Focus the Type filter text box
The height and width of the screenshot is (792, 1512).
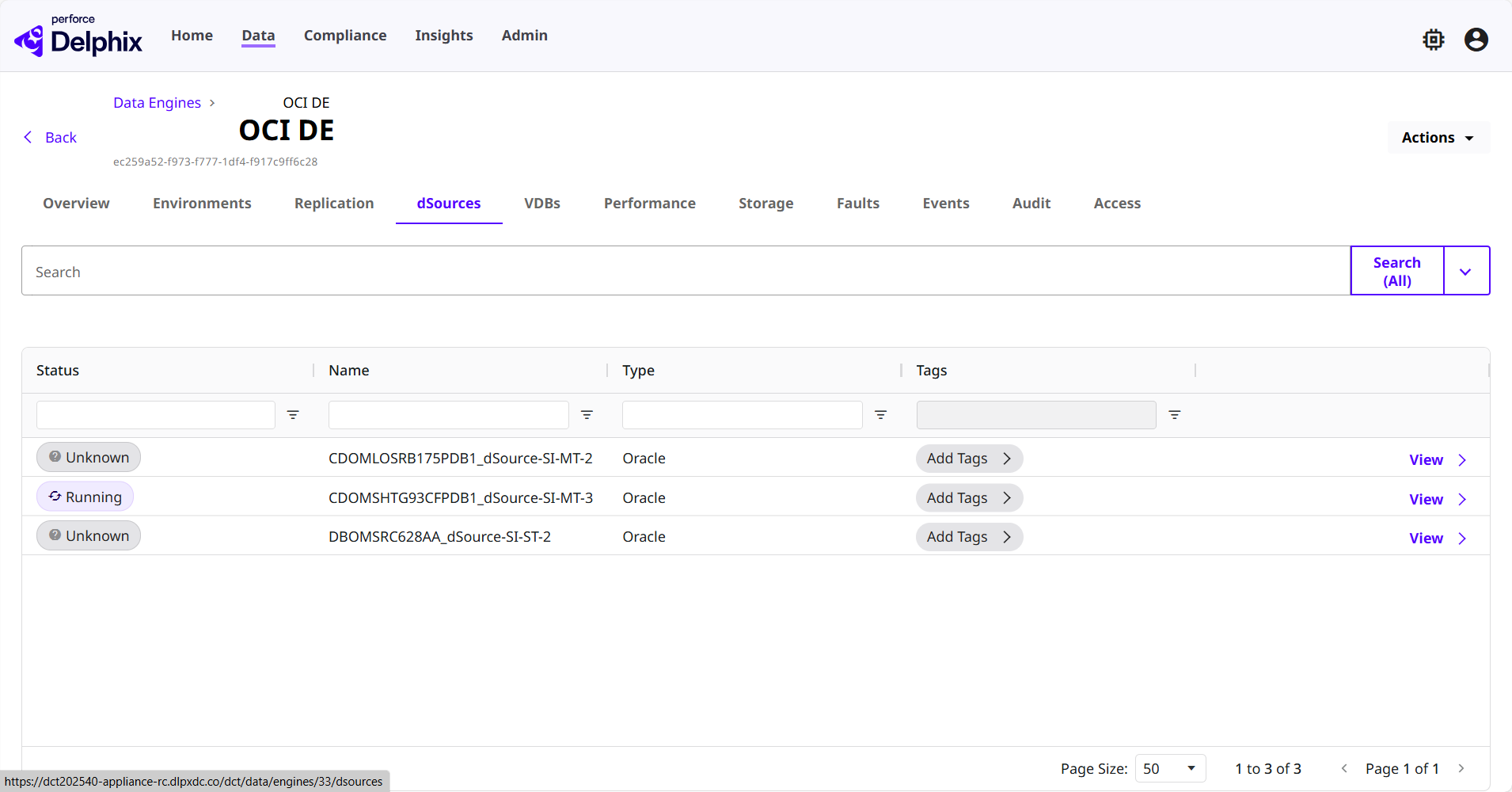click(x=743, y=415)
